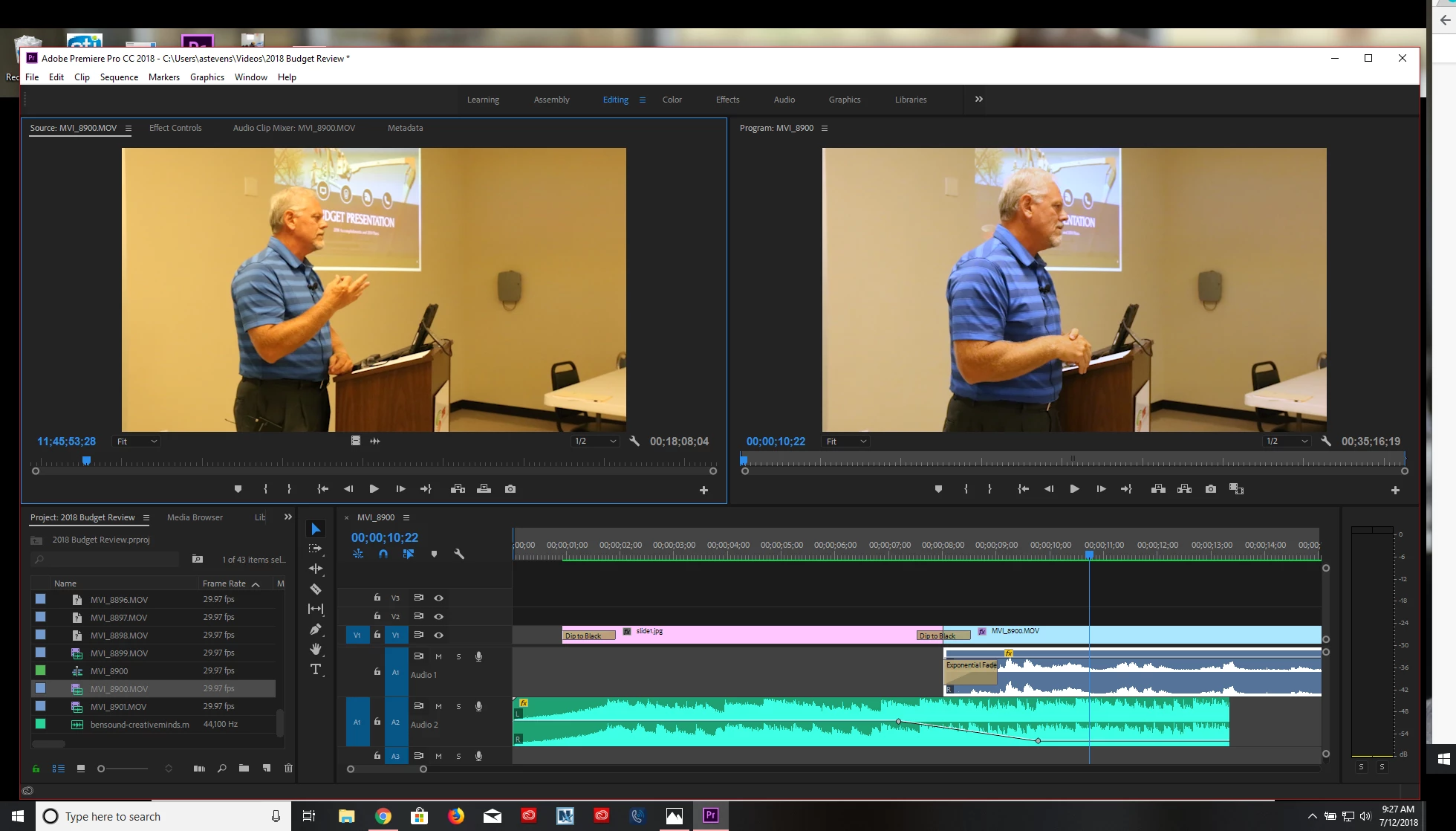Toggle Snap in the timeline
This screenshot has width=1456, height=831.
[x=383, y=554]
